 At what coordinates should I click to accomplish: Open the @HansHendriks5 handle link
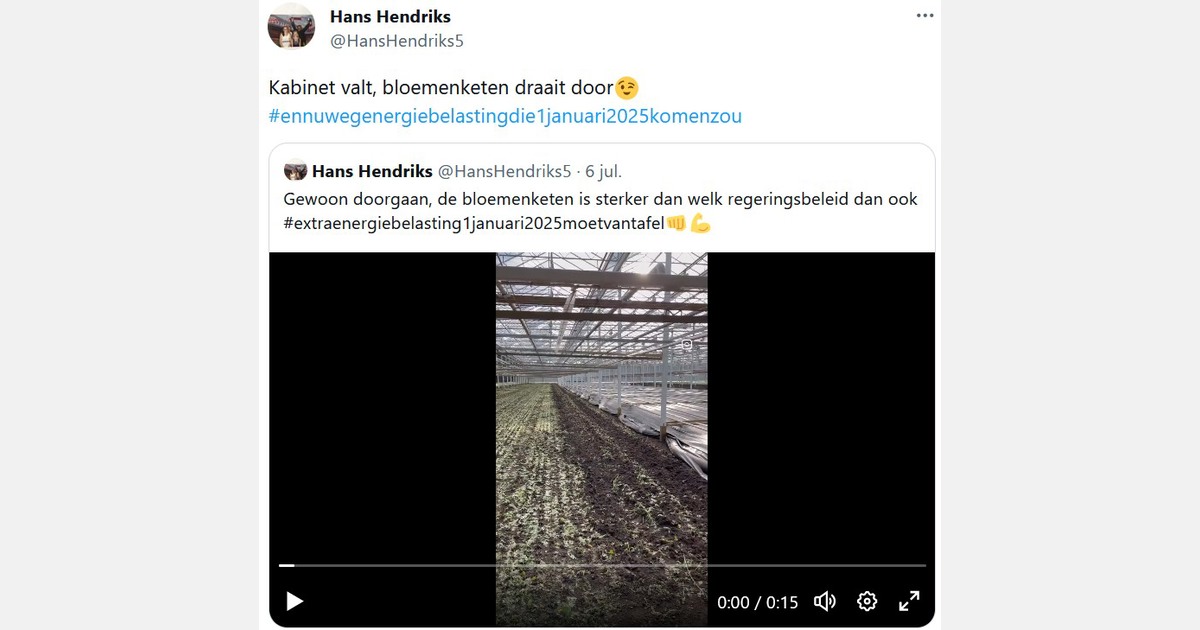[x=397, y=41]
